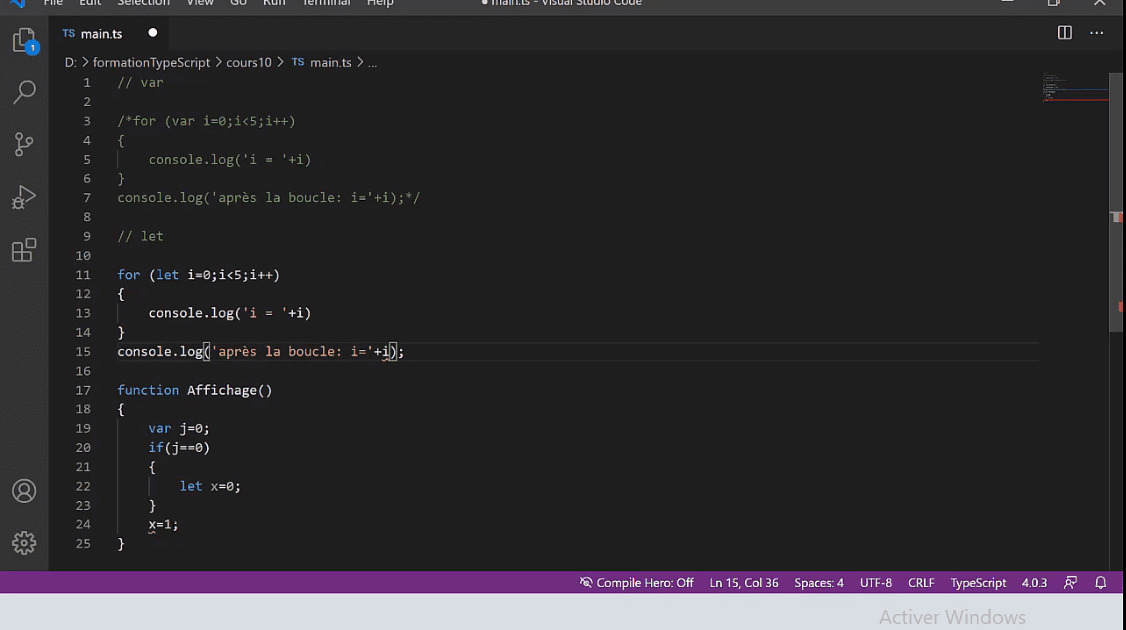Toggle encoding via UTF-8 indicator
1126x630 pixels.
pyautogui.click(x=875, y=582)
